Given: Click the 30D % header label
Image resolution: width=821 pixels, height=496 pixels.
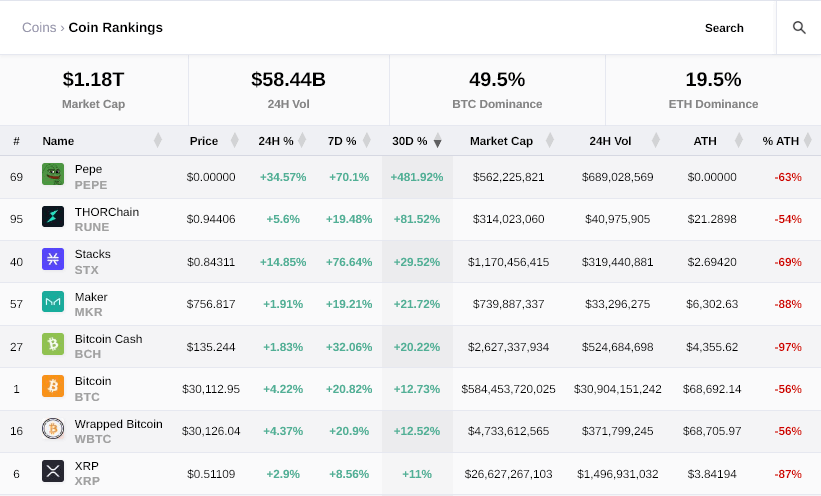Looking at the screenshot, I should click(x=409, y=141).
